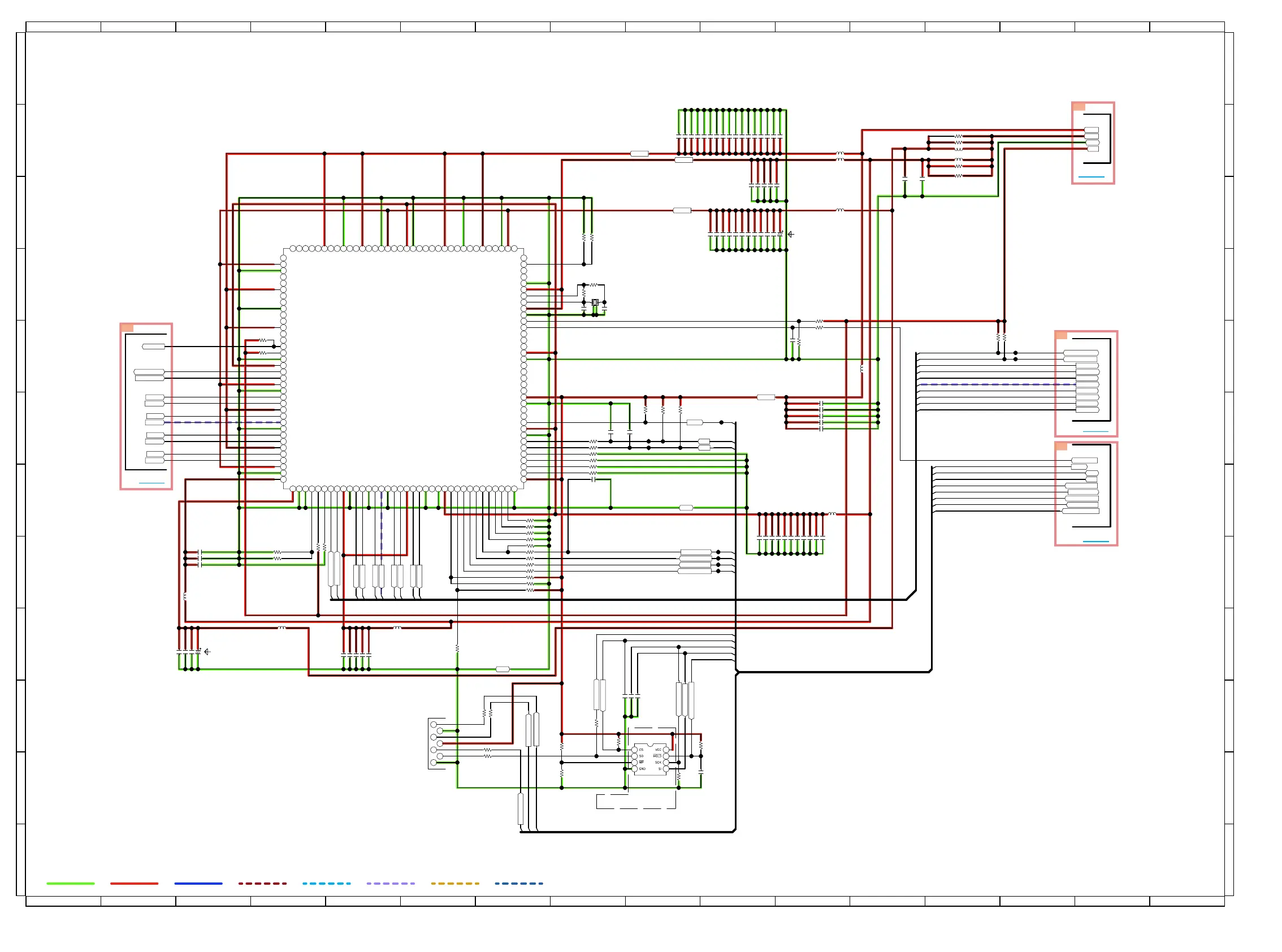Click the HOLD pin on the memory chip
Viewport: 1282px width, 952px height.
coord(666,756)
